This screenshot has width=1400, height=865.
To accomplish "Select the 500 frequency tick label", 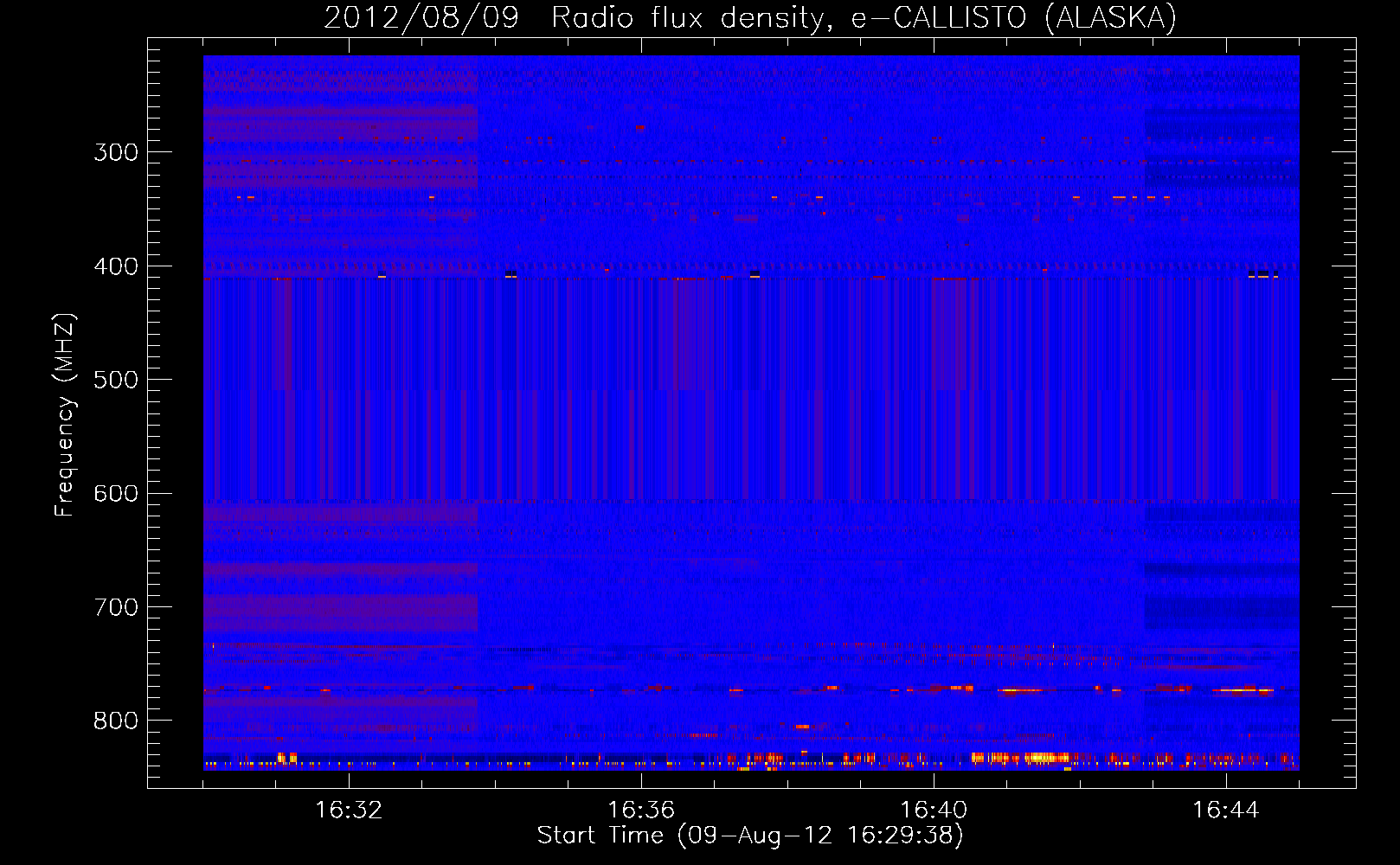I will [x=116, y=380].
